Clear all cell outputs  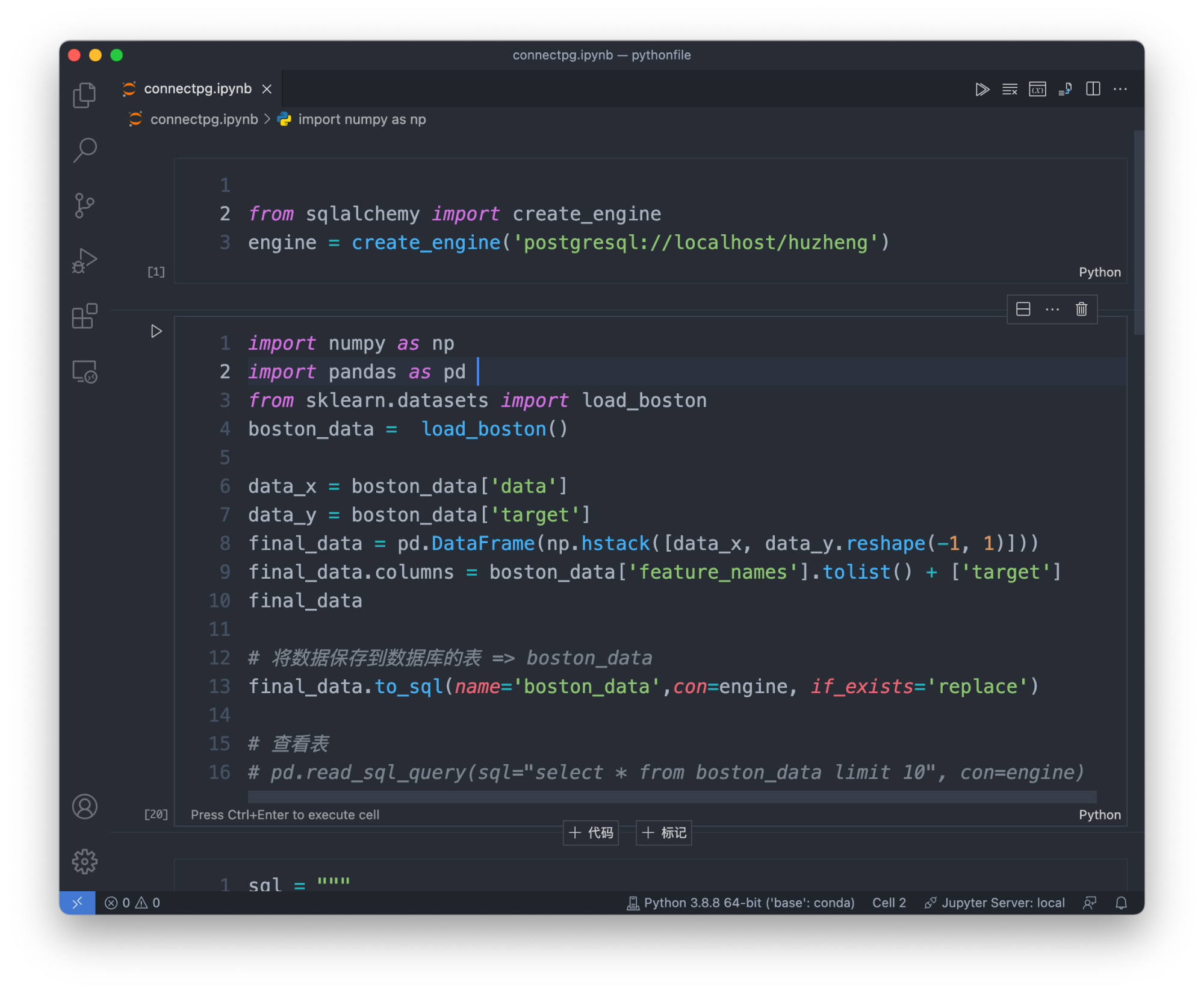click(1010, 90)
